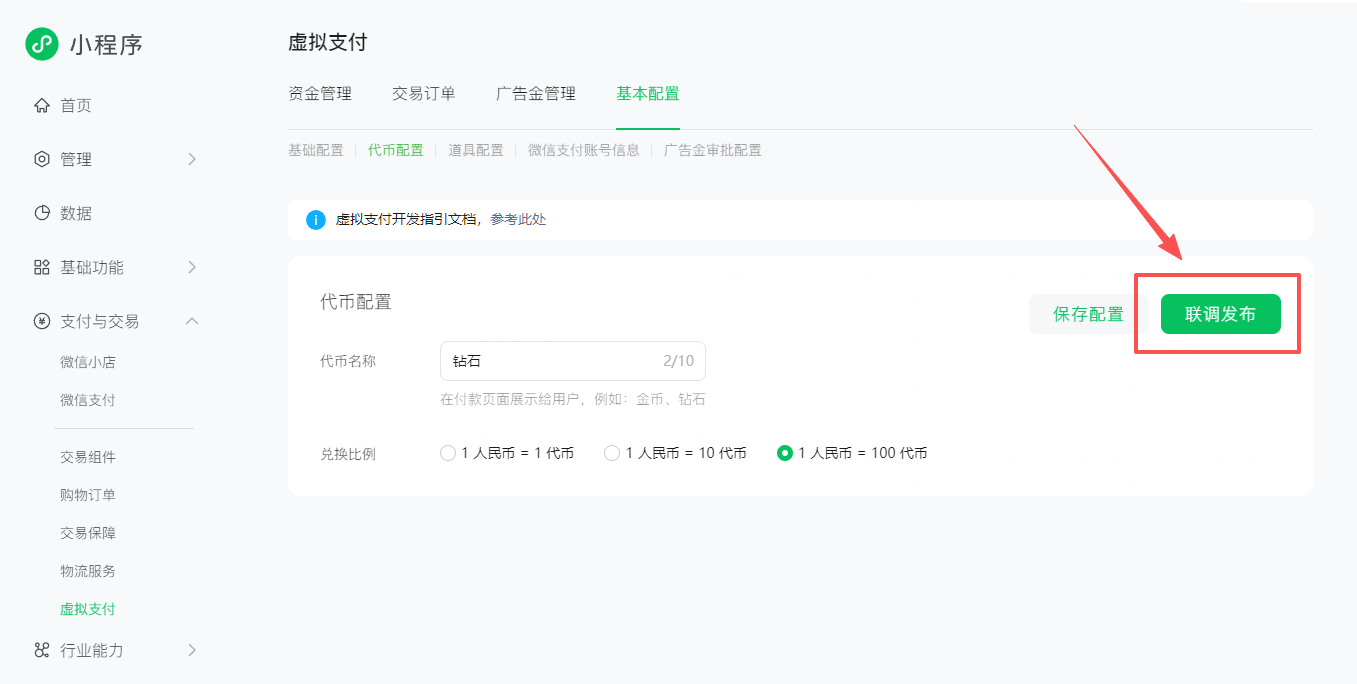Go to 首页 in the sidebar

point(76,106)
